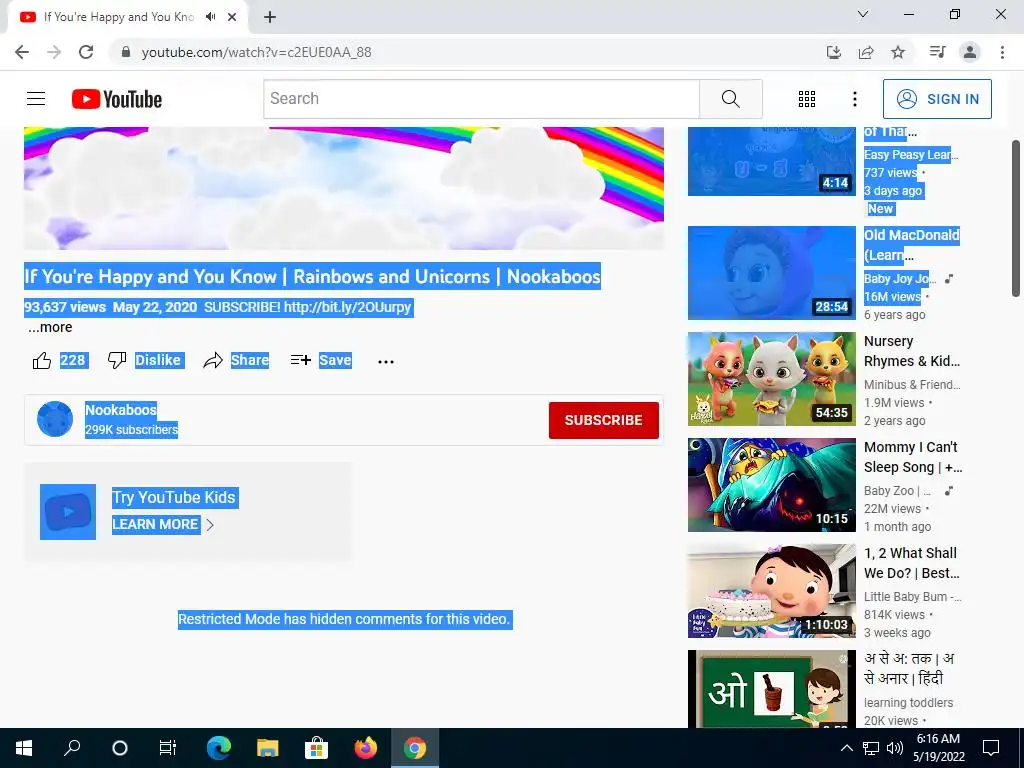Share this page icon in address bar

tap(866, 52)
